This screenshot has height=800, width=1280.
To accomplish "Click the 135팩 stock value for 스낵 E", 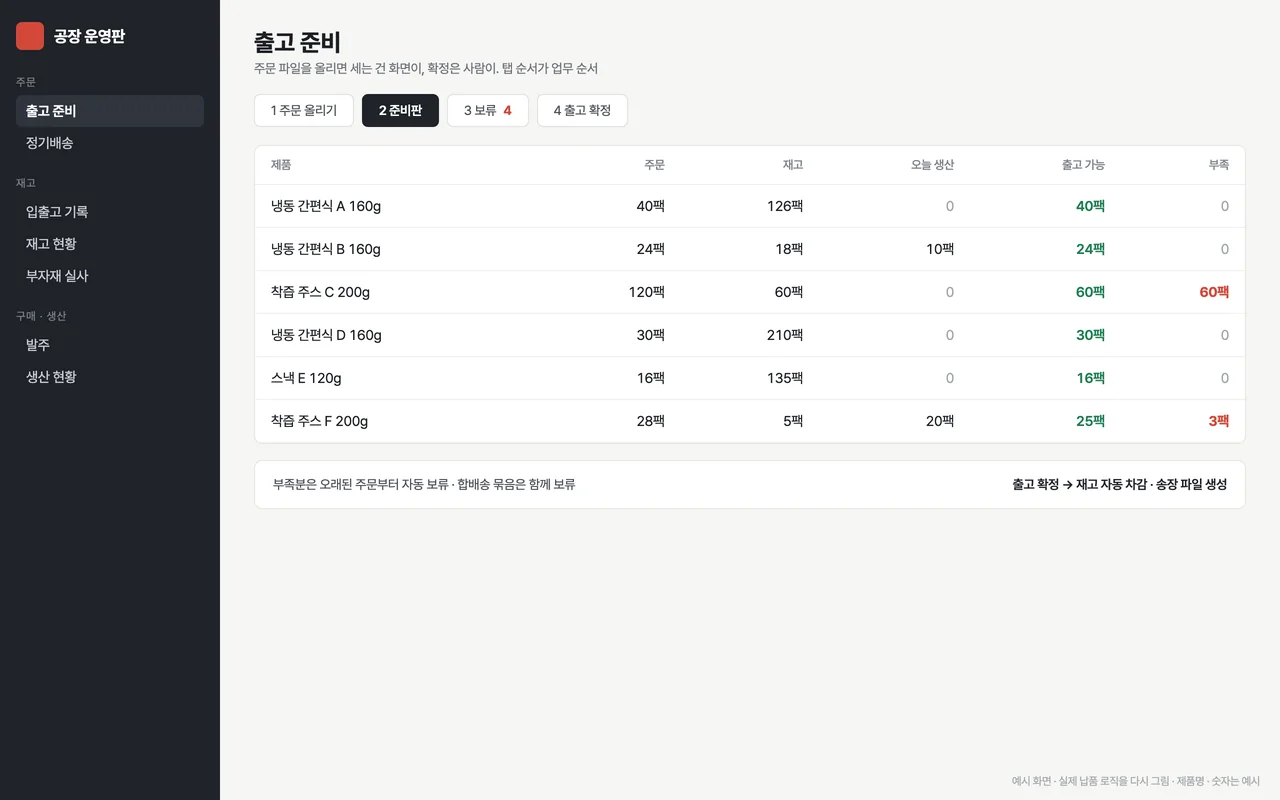I will click(x=785, y=378).
